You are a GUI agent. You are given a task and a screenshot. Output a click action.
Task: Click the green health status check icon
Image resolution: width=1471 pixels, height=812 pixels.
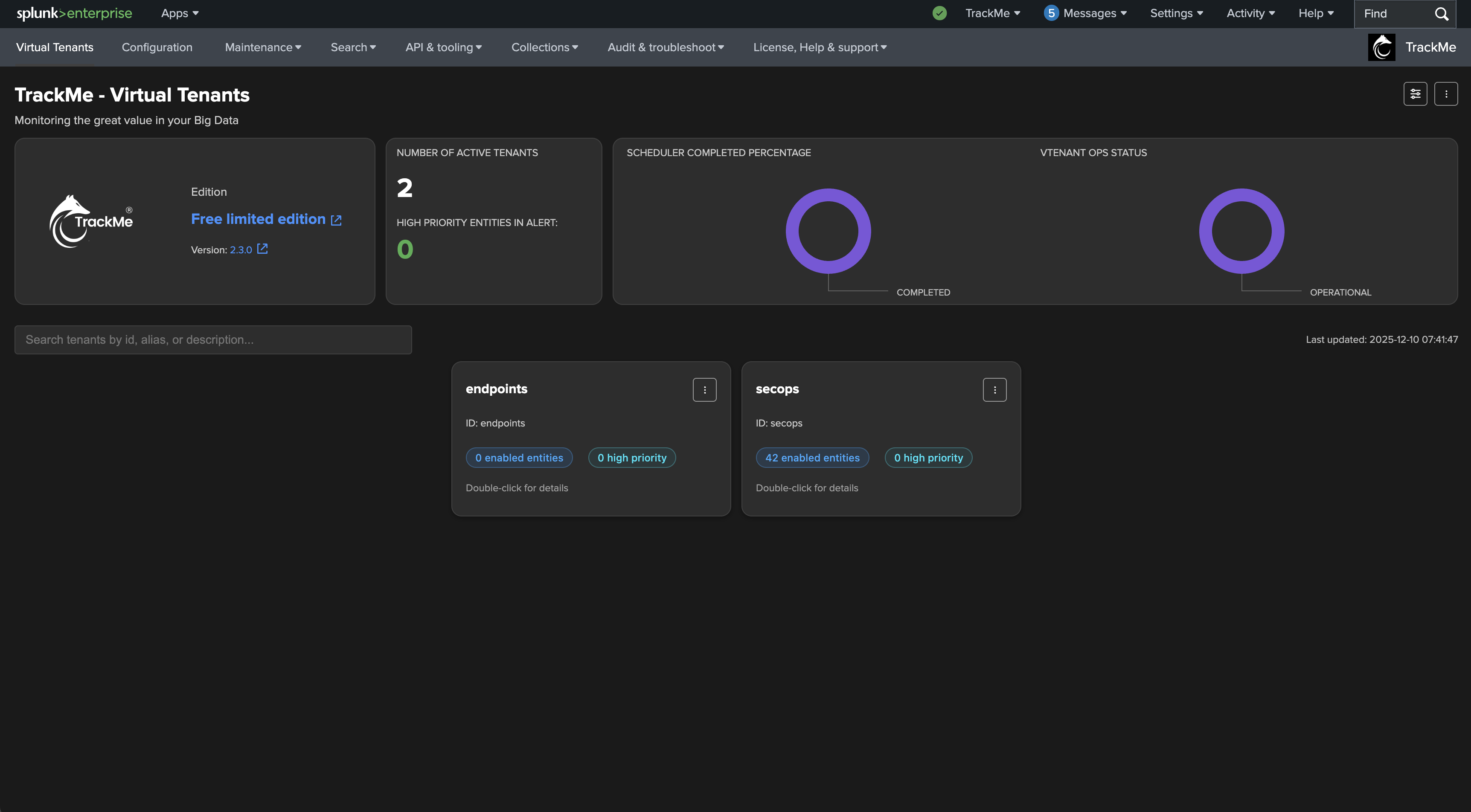click(x=939, y=13)
